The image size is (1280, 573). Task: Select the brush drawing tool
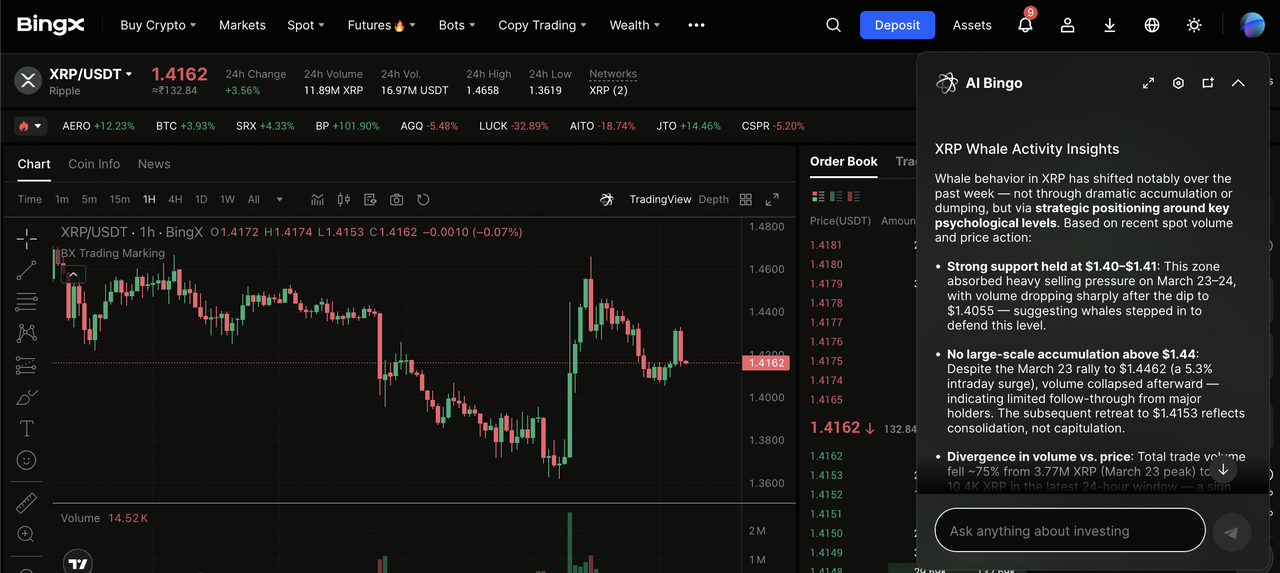click(x=27, y=397)
